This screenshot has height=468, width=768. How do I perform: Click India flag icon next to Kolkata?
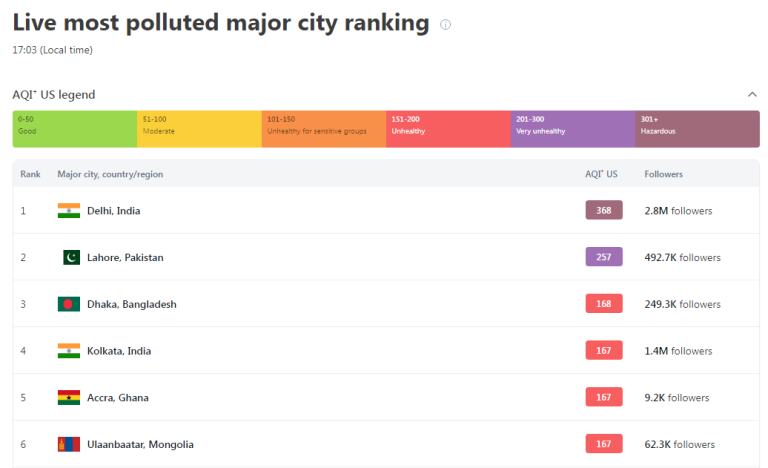(x=69, y=351)
